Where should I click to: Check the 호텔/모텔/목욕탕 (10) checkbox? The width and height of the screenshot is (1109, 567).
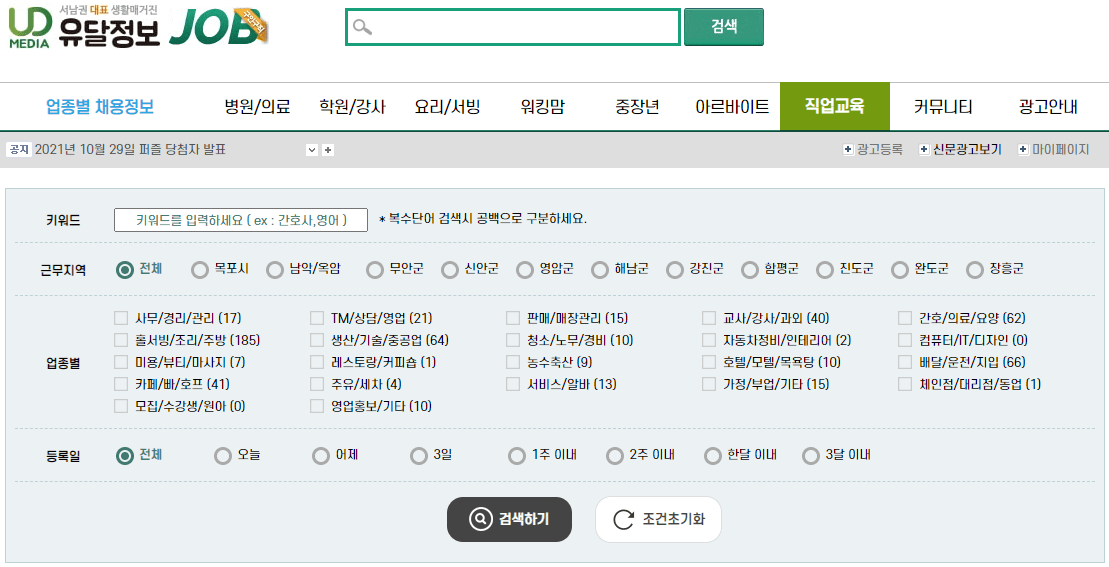pyautogui.click(x=709, y=362)
